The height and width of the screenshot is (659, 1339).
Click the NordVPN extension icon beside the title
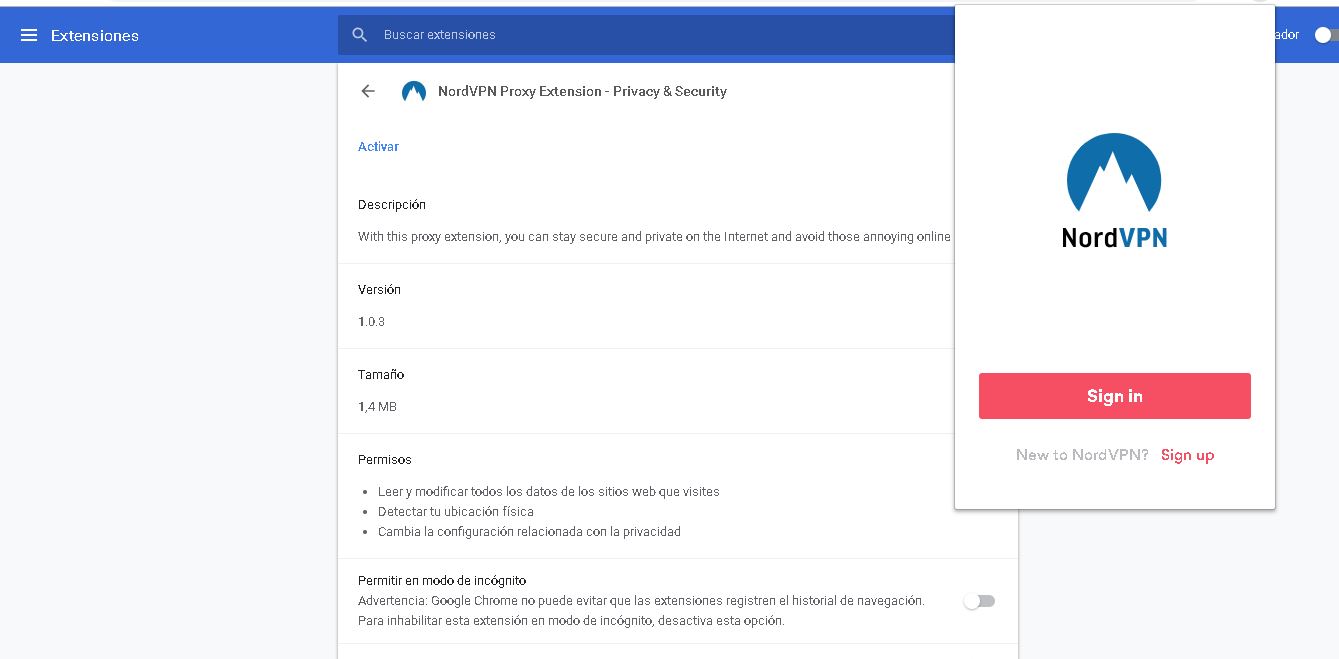(x=414, y=91)
